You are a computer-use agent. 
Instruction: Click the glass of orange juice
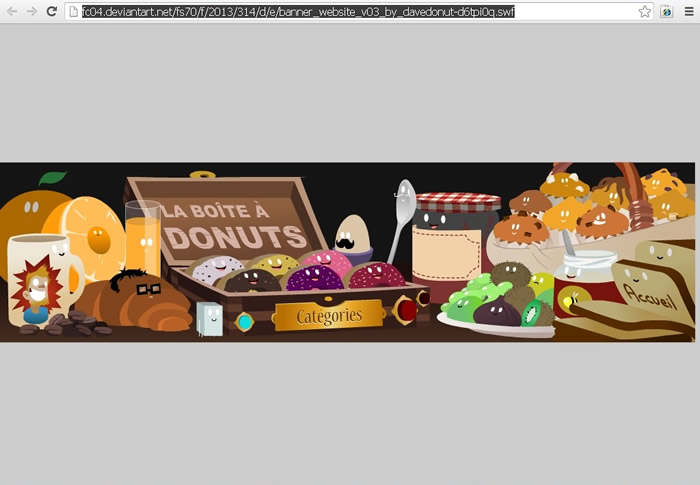[x=143, y=238]
